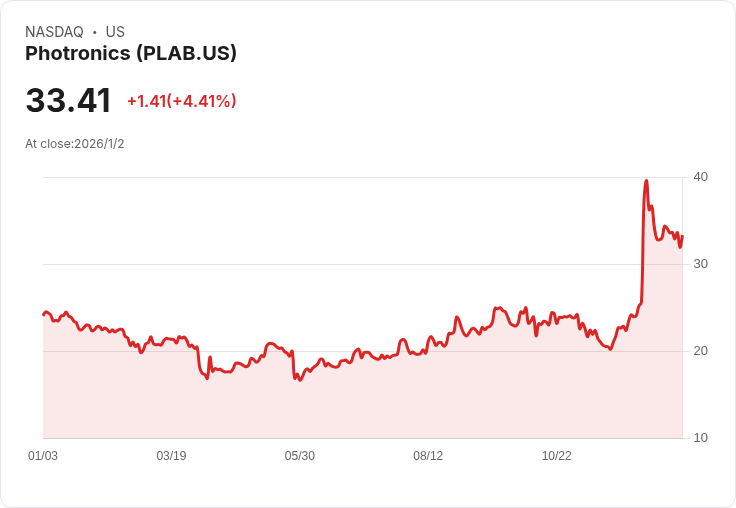Image resolution: width=736 pixels, height=508 pixels.
Task: Click the NASDAQ exchange label
Action: coord(54,32)
